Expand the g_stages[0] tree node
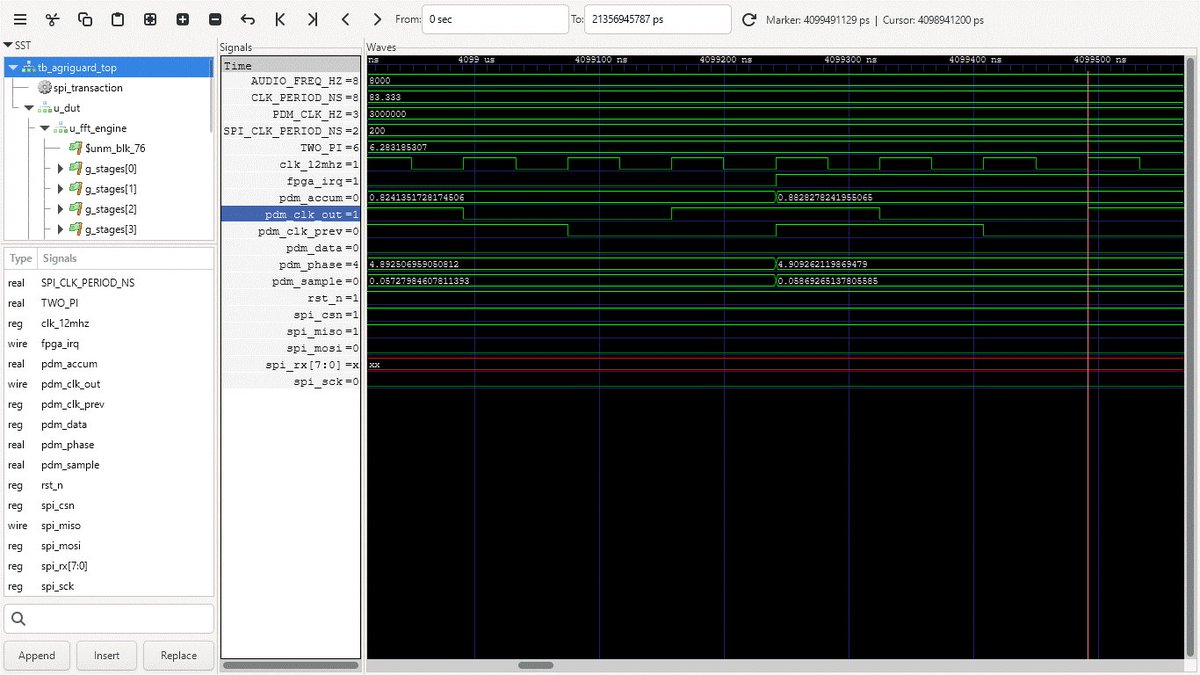The height and width of the screenshot is (675, 1200). [61, 168]
